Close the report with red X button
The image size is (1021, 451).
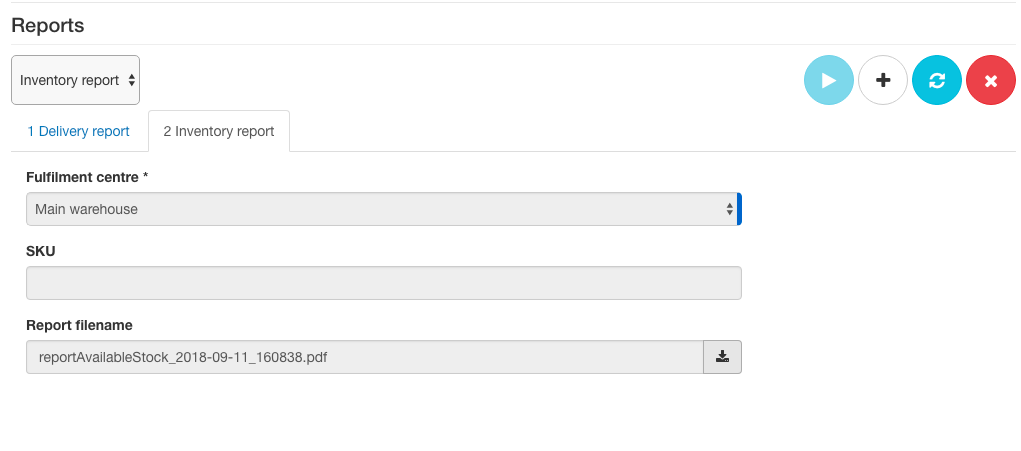[990, 80]
